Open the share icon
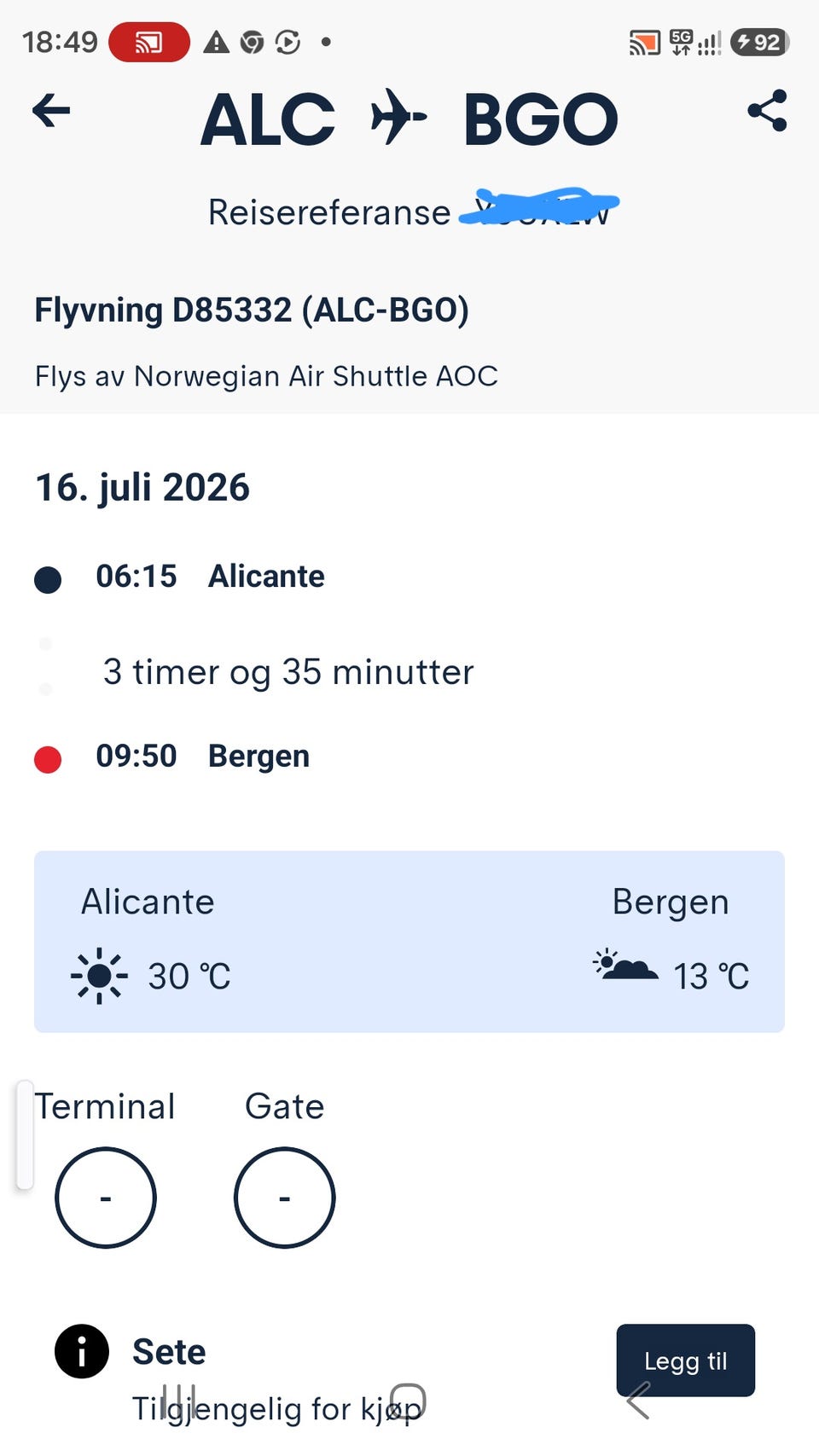The image size is (819, 1456). [767, 111]
